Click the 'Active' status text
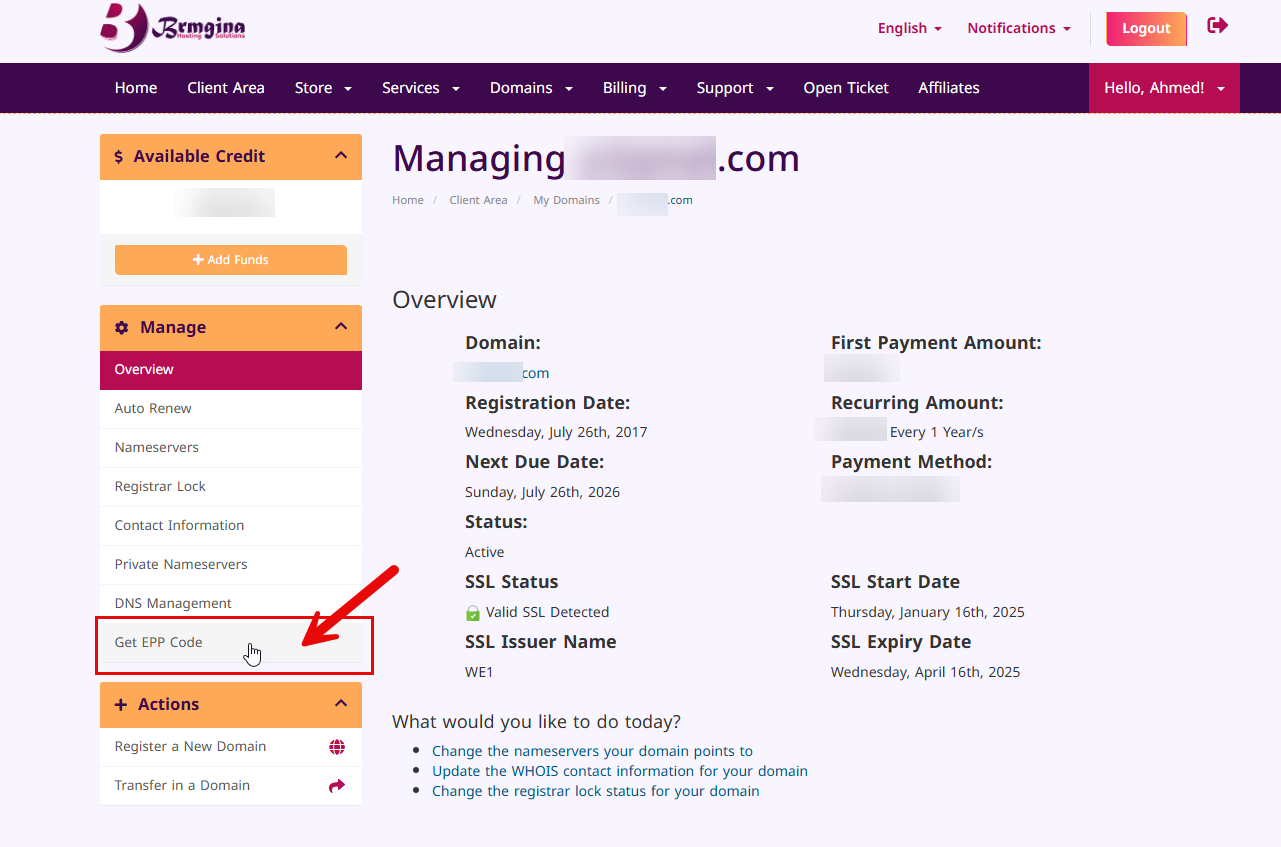Screen dimensions: 1281x847 485,552
